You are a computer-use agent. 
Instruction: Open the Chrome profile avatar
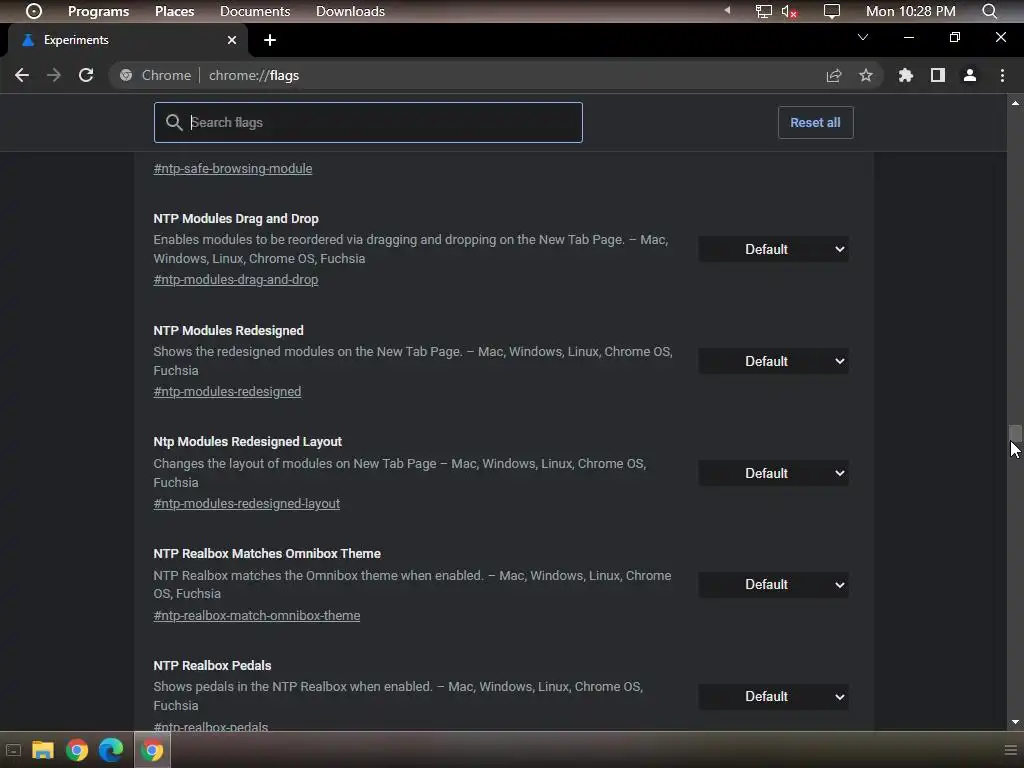970,76
